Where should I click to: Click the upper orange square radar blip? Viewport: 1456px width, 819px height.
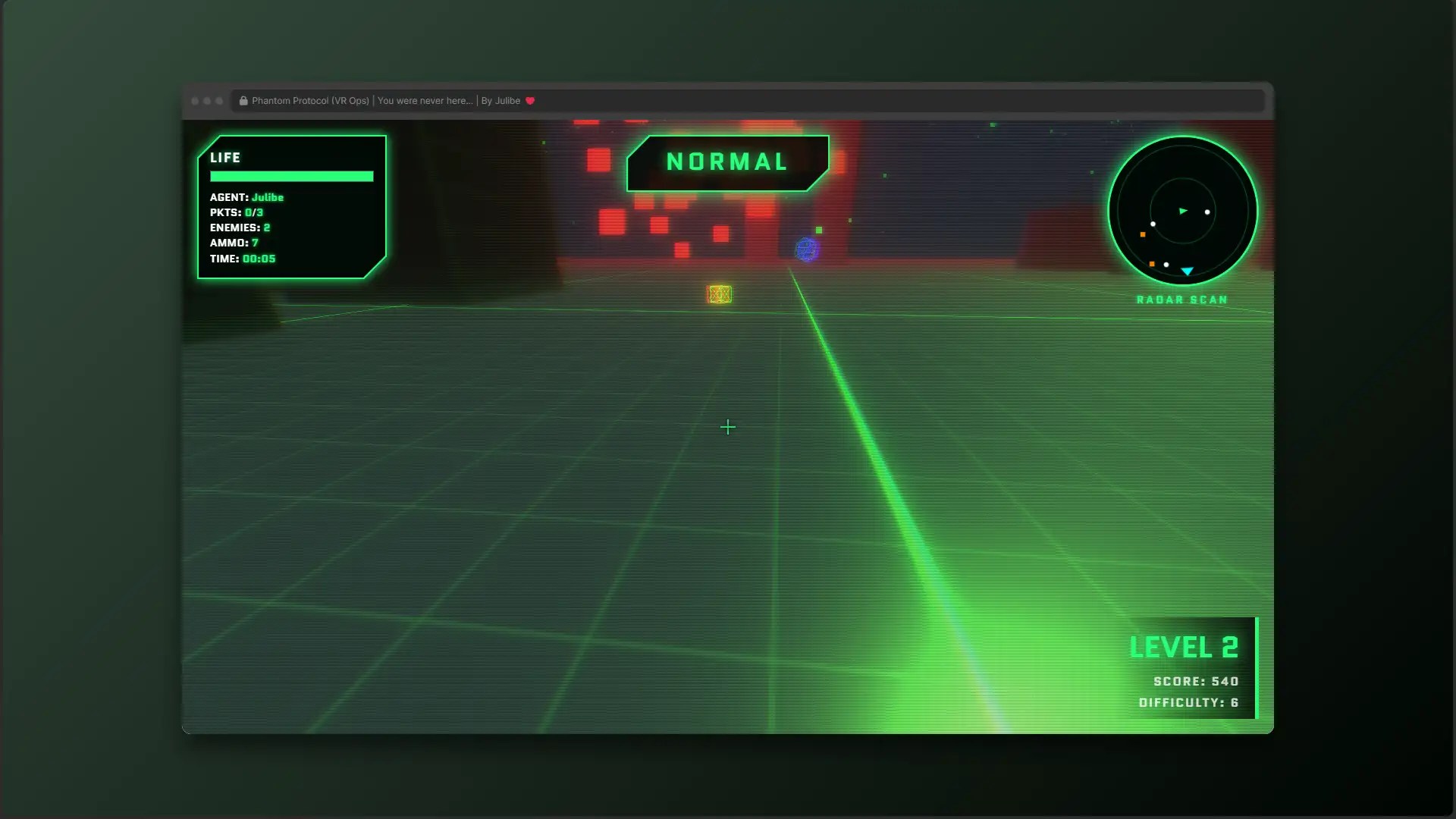[x=1143, y=235]
